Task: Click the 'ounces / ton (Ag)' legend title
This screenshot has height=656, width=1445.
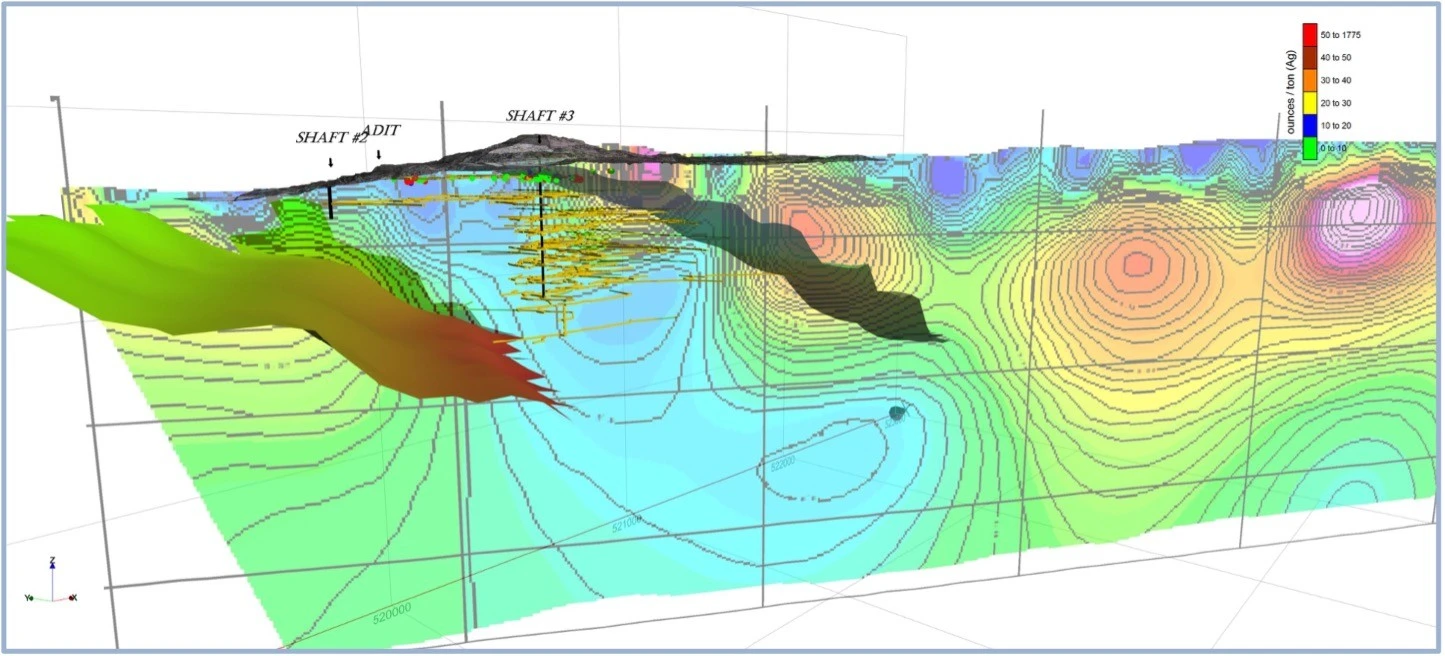Action: point(1291,93)
